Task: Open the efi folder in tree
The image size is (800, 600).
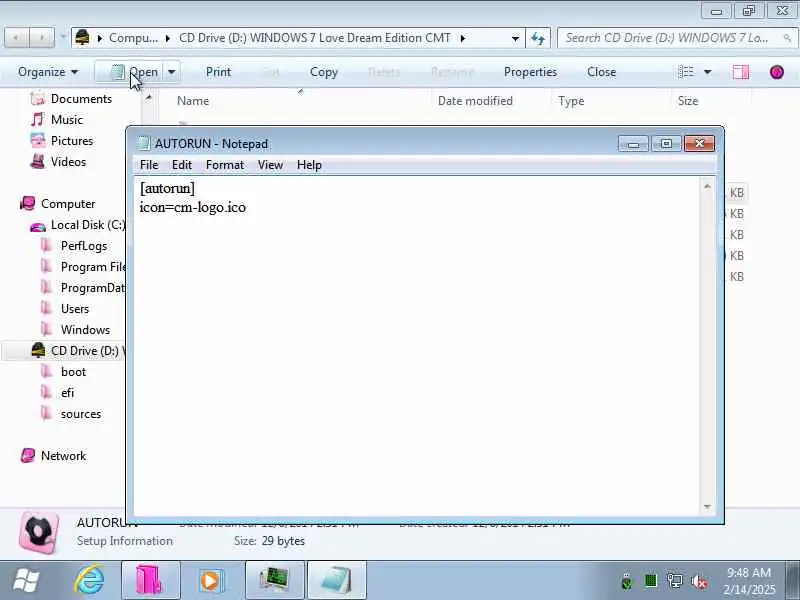Action: (x=67, y=393)
